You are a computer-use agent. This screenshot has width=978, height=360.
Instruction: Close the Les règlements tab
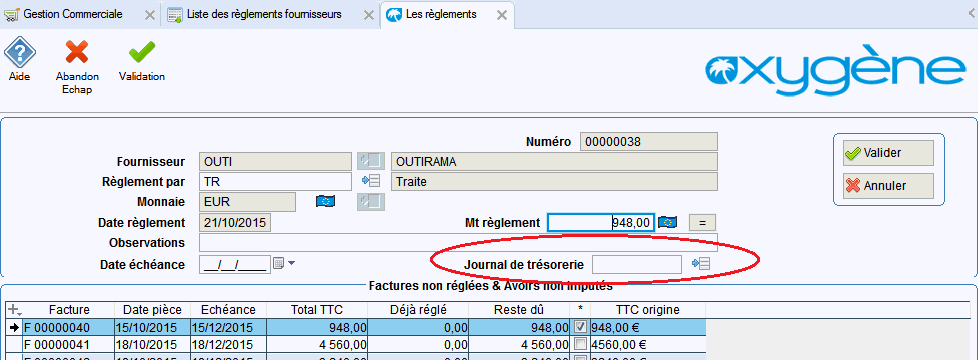tap(501, 15)
